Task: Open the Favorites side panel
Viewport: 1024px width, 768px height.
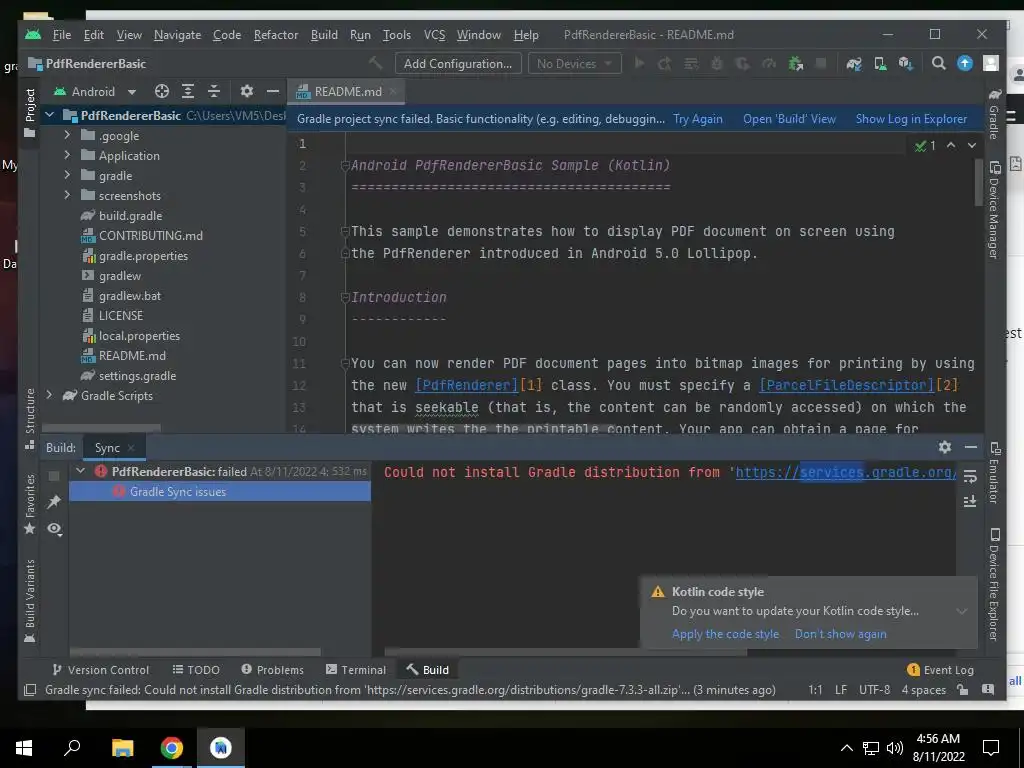Action: click(29, 504)
